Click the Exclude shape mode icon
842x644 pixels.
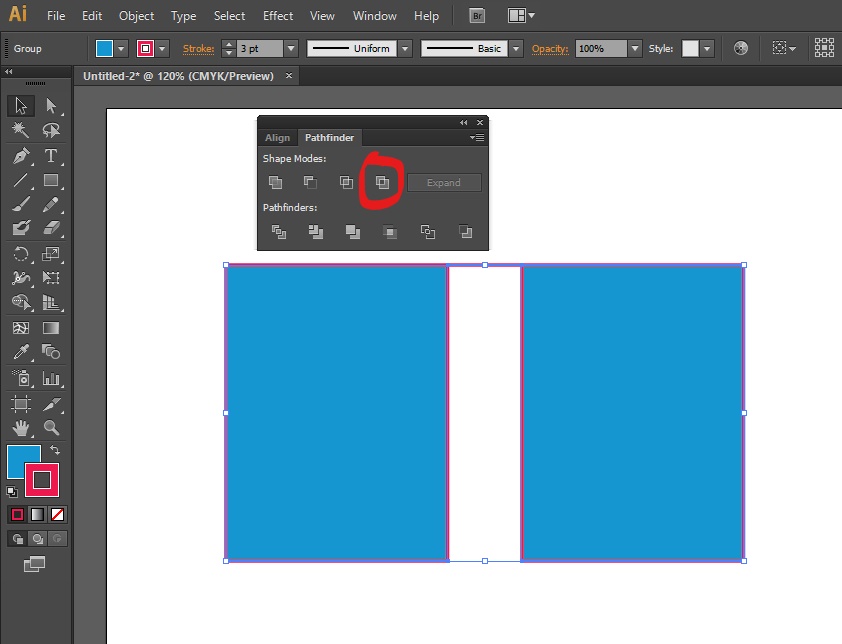pyautogui.click(x=381, y=182)
